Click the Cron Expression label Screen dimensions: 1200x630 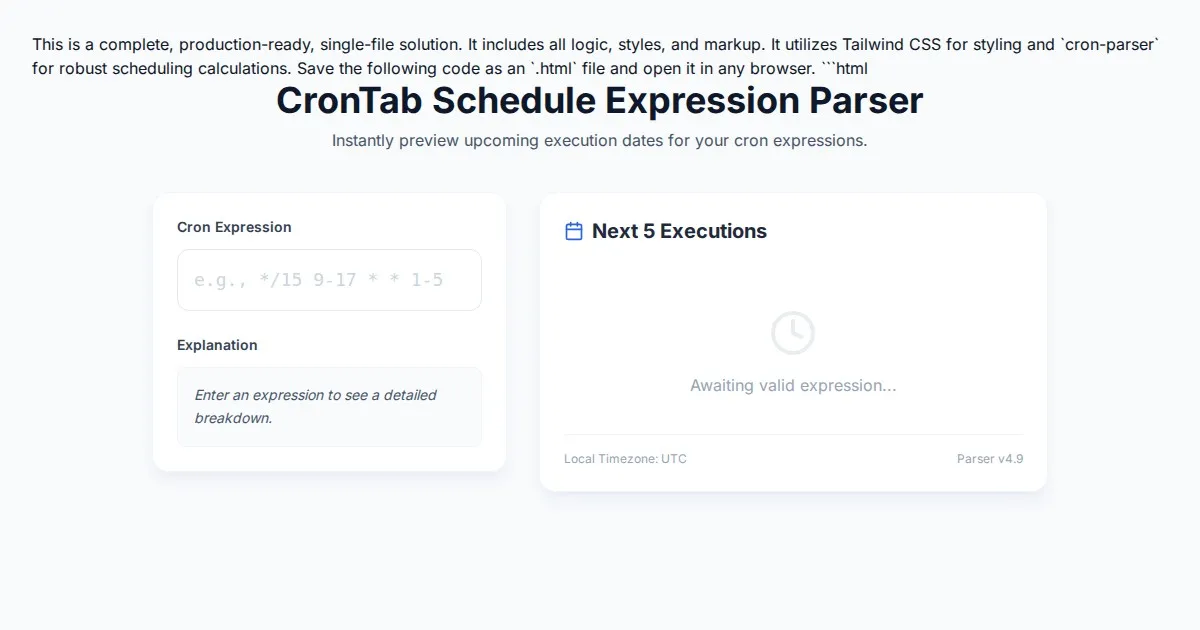(x=234, y=227)
